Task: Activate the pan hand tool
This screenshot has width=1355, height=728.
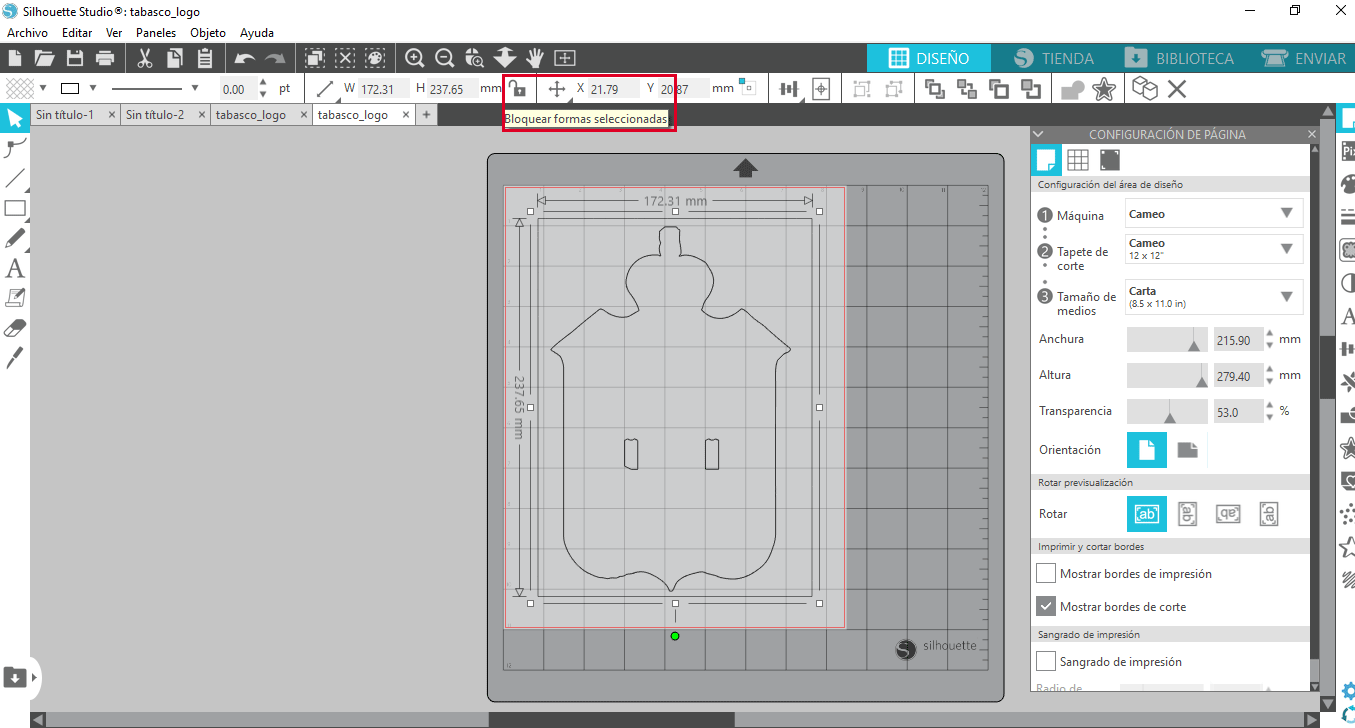Action: point(535,59)
